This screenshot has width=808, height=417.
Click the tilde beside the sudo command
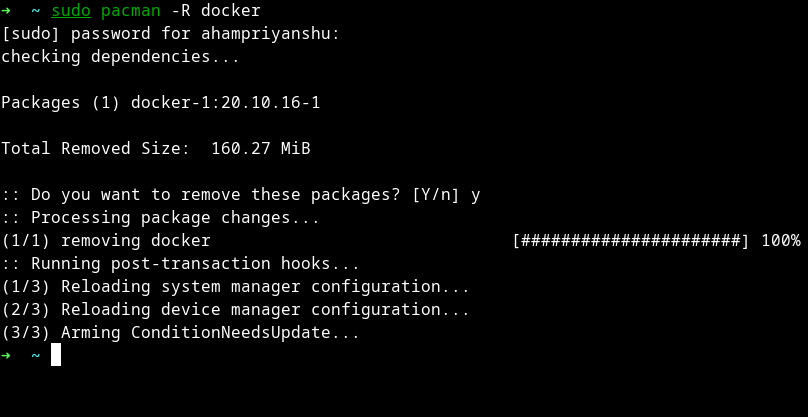(36, 11)
